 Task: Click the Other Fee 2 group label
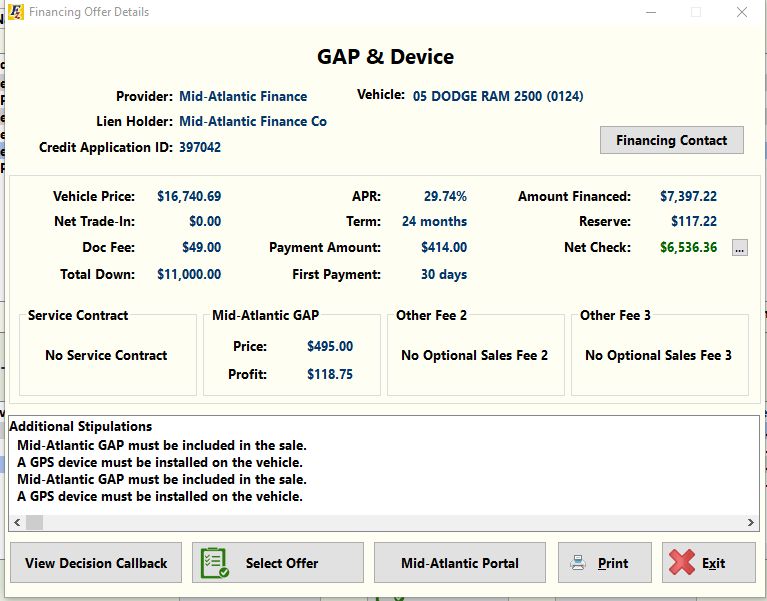pos(431,315)
